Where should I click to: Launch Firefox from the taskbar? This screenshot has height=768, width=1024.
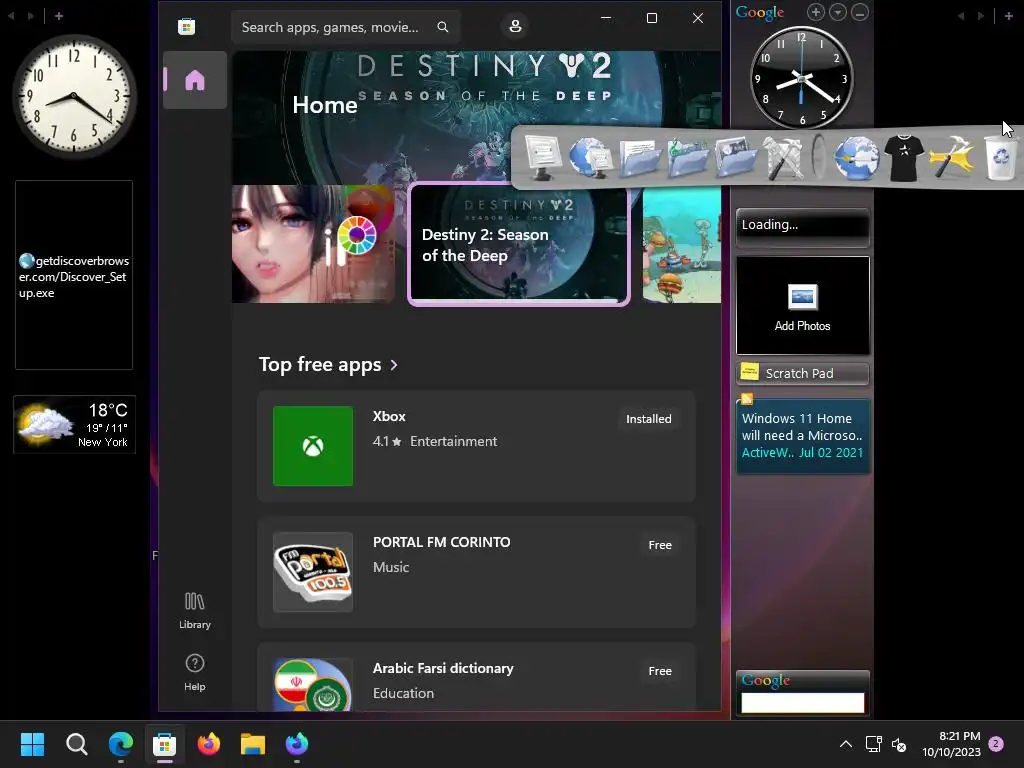click(209, 744)
